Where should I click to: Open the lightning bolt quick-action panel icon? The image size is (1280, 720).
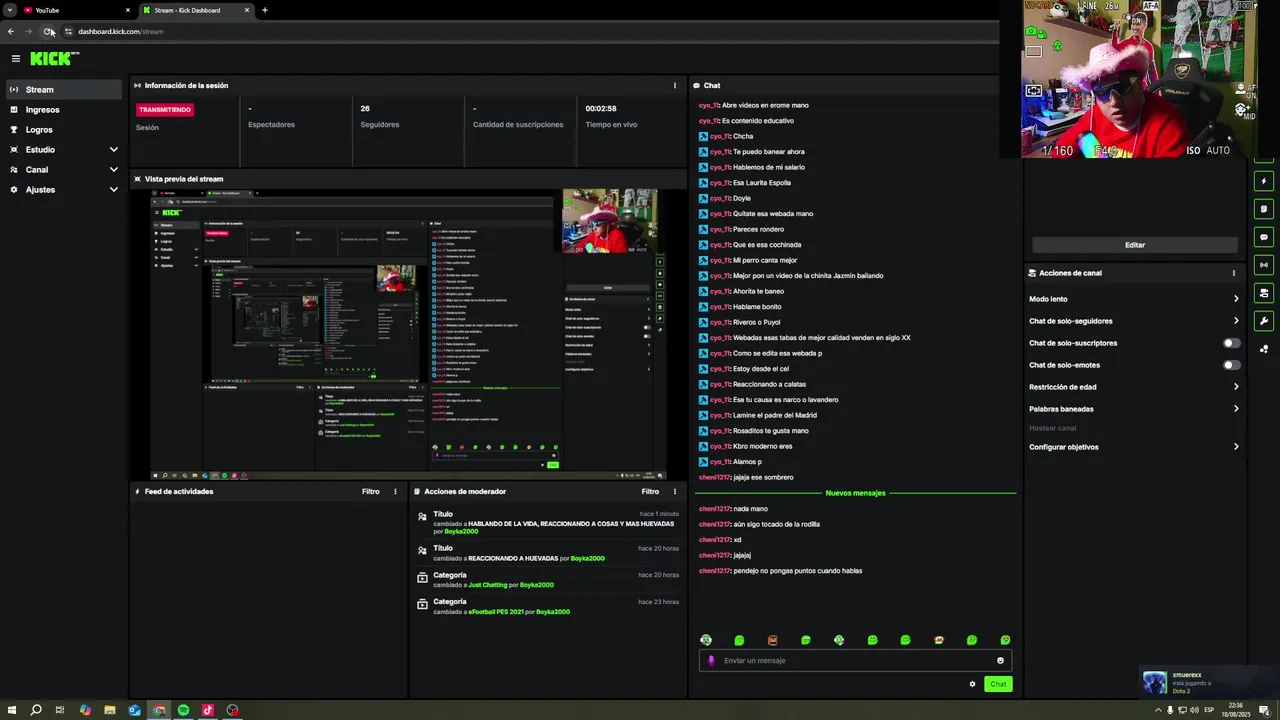(x=1264, y=181)
